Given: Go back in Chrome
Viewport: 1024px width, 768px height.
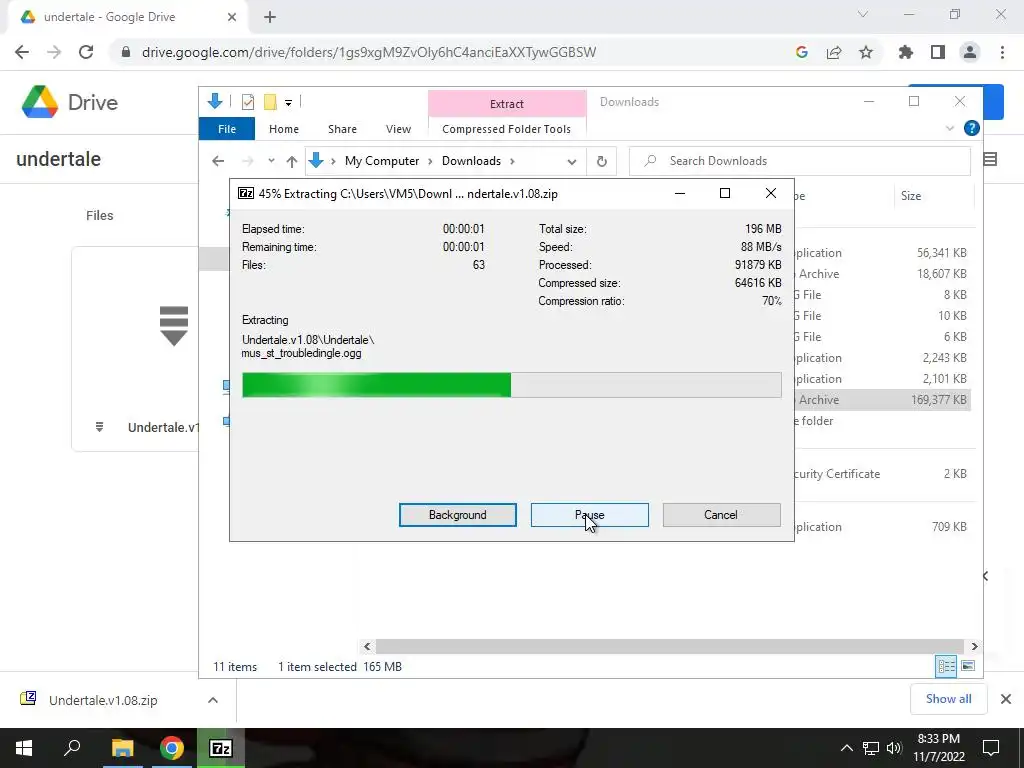Looking at the screenshot, I should click(22, 52).
